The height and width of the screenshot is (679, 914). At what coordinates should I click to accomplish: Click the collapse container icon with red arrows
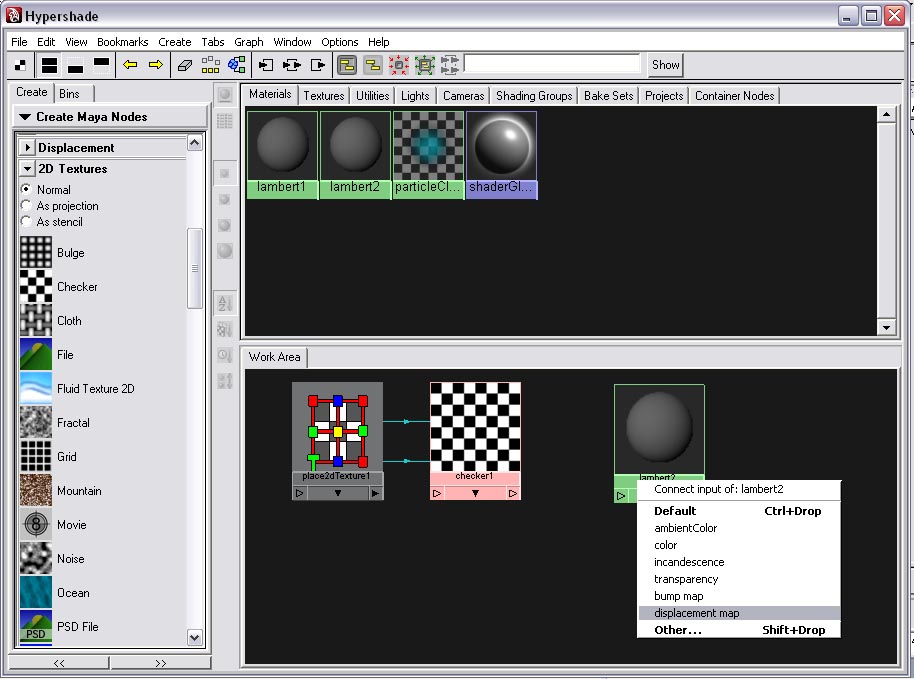(x=399, y=65)
